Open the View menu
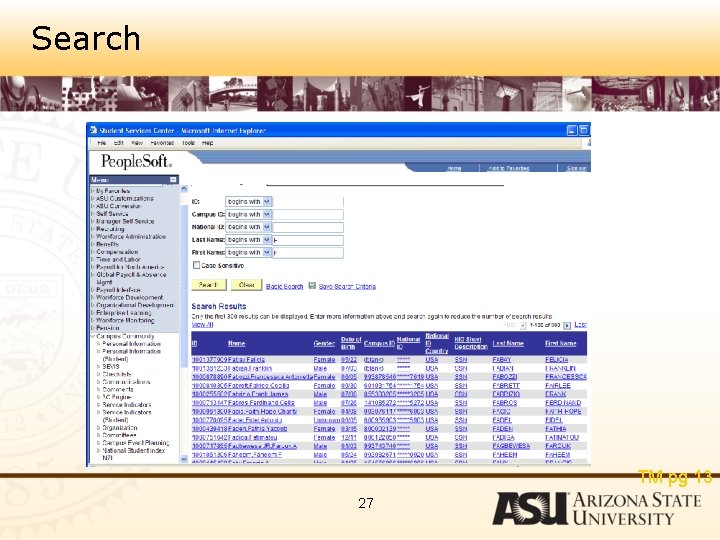This screenshot has height=540, width=720. (137, 143)
